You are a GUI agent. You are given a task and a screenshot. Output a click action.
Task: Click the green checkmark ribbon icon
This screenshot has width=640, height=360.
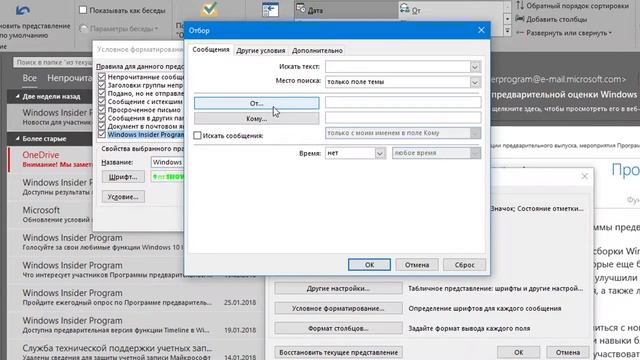(x=209, y=9)
